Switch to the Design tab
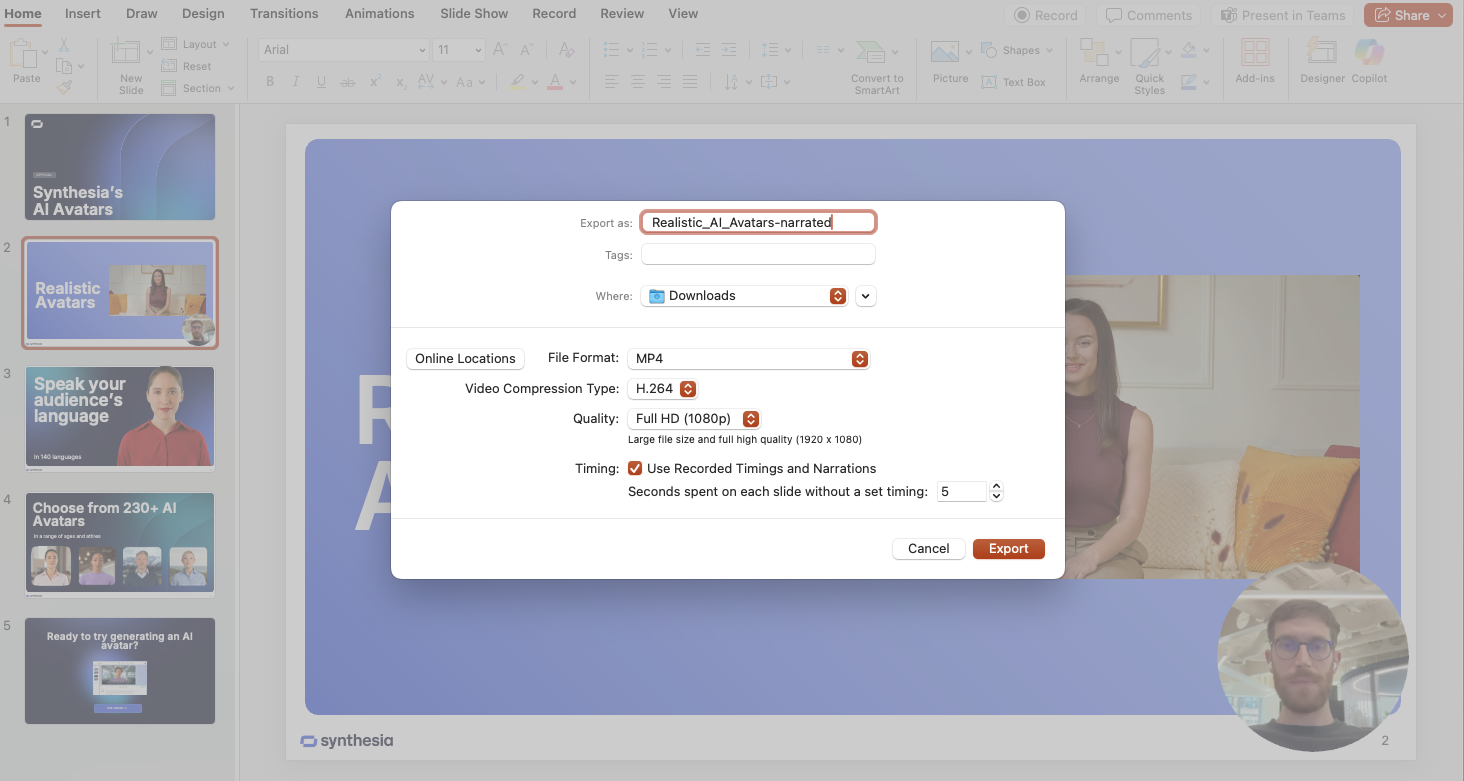 203,13
